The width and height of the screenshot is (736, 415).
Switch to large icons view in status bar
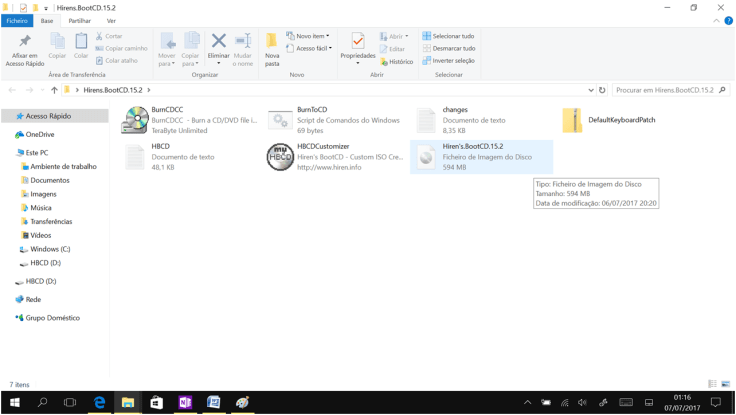pyautogui.click(x=724, y=384)
